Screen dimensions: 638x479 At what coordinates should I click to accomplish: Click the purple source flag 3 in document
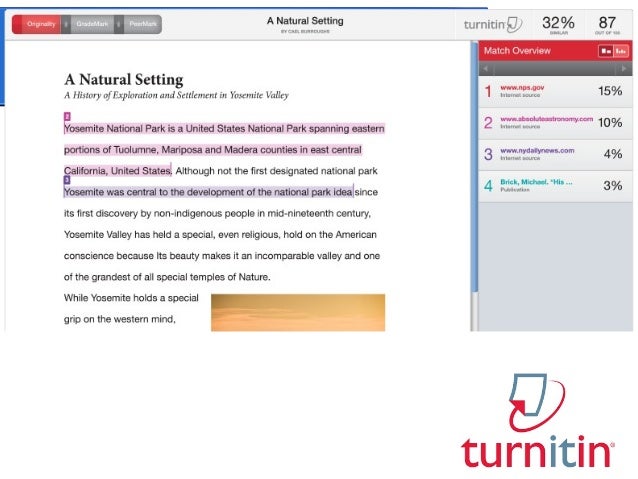[x=67, y=179]
